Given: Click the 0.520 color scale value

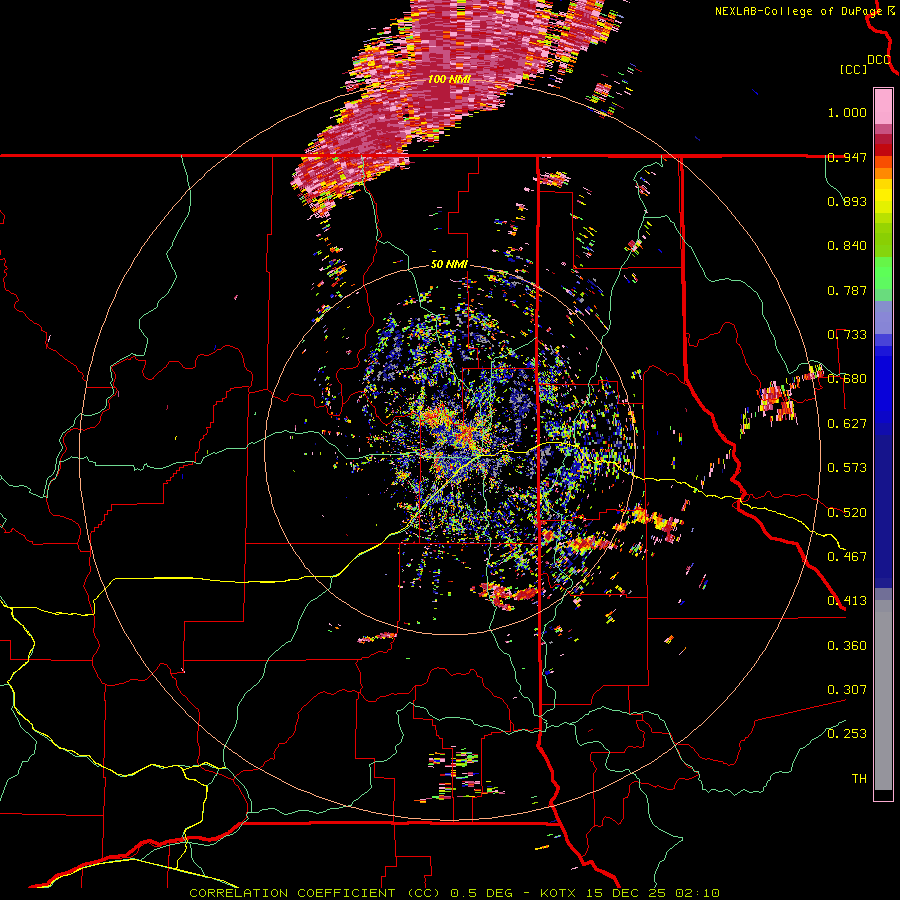Looking at the screenshot, I should click(847, 513).
